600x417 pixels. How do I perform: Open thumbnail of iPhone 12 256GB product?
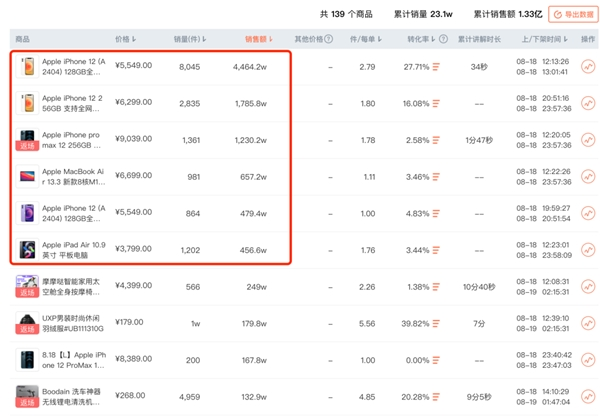tap(27, 103)
